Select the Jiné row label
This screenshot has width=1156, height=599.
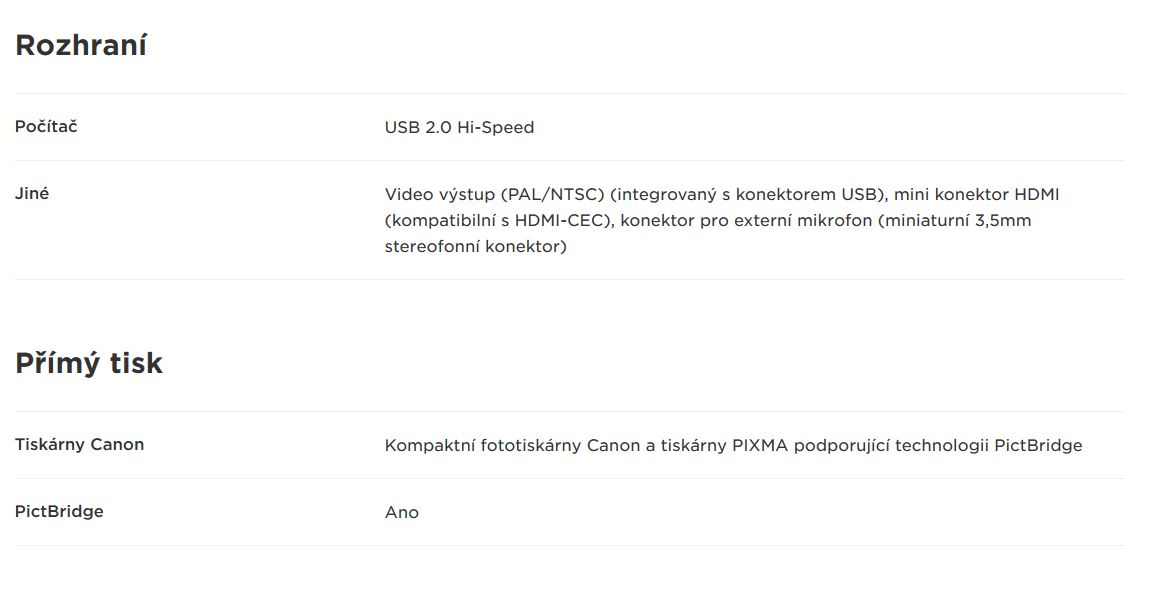tap(32, 193)
